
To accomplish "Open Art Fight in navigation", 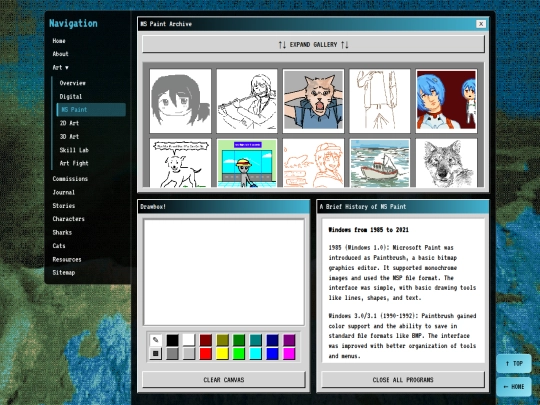I will click(74, 163).
